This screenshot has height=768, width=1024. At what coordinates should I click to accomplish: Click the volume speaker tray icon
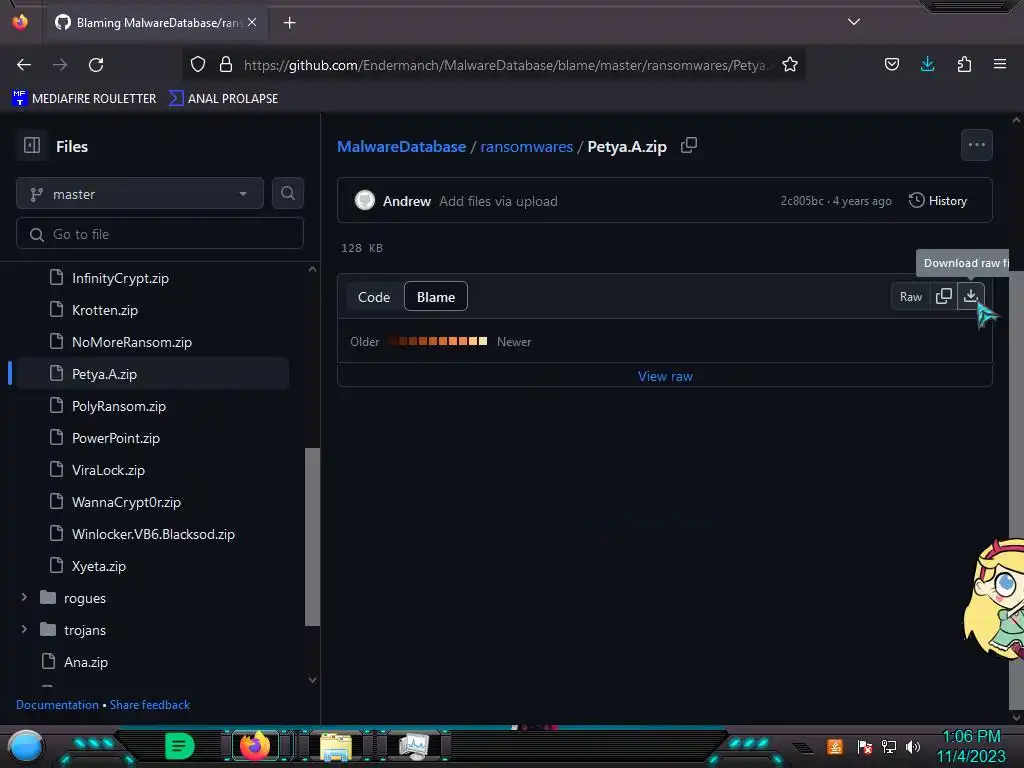tap(912, 746)
